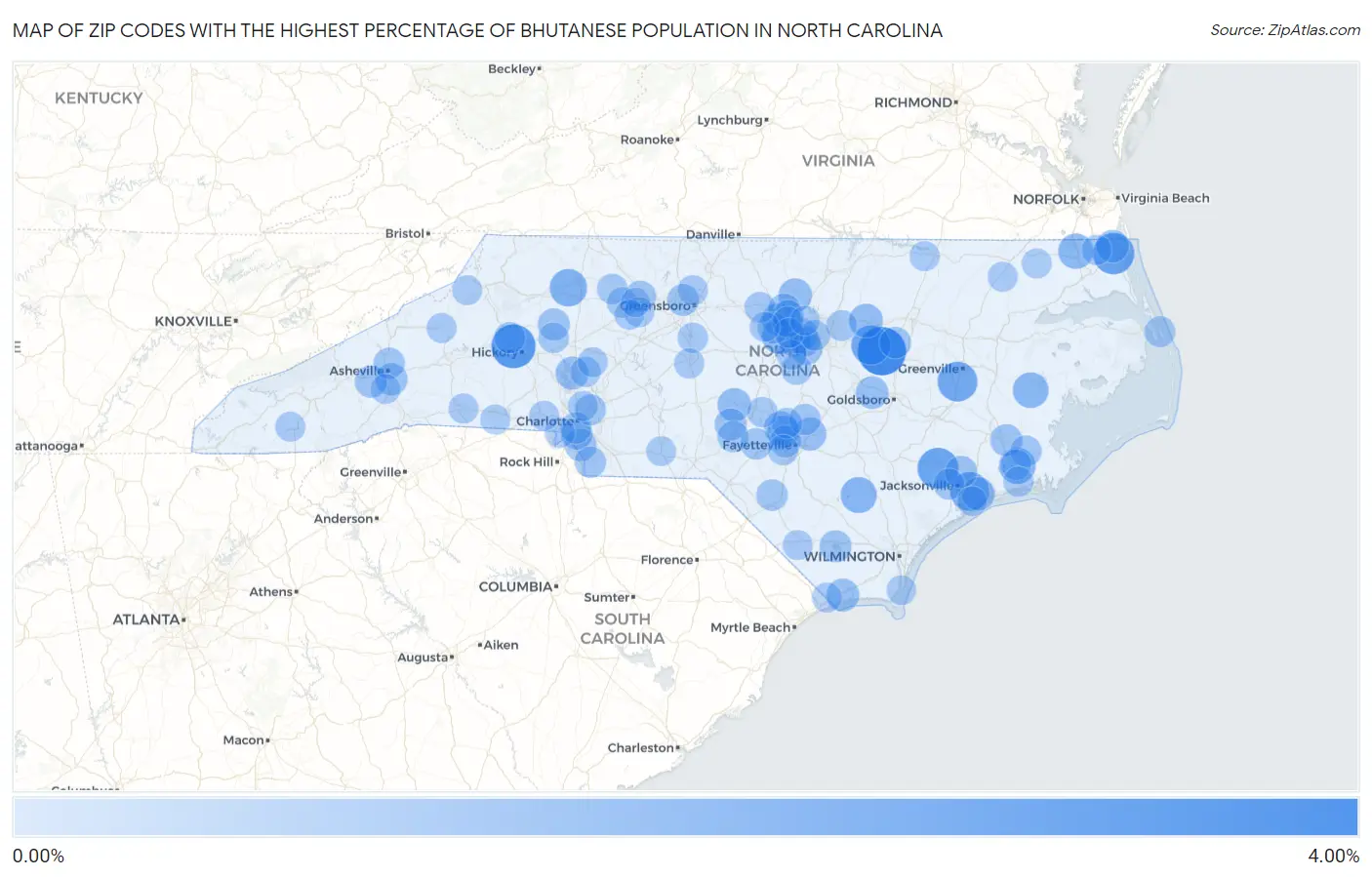Click the blue gradient legend bar
The image size is (1372, 877).
(x=685, y=817)
